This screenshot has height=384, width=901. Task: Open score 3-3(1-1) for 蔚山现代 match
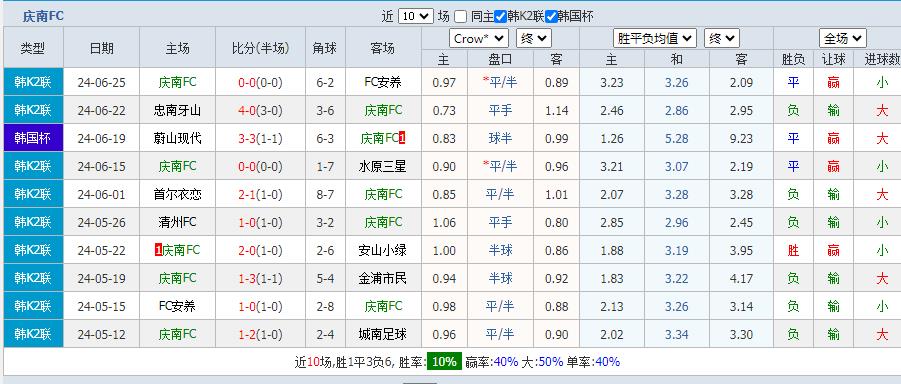[x=260, y=139]
